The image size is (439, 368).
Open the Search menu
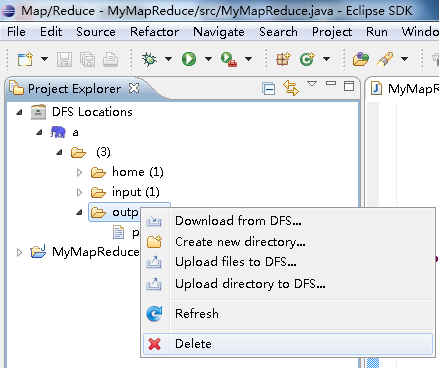pos(278,32)
